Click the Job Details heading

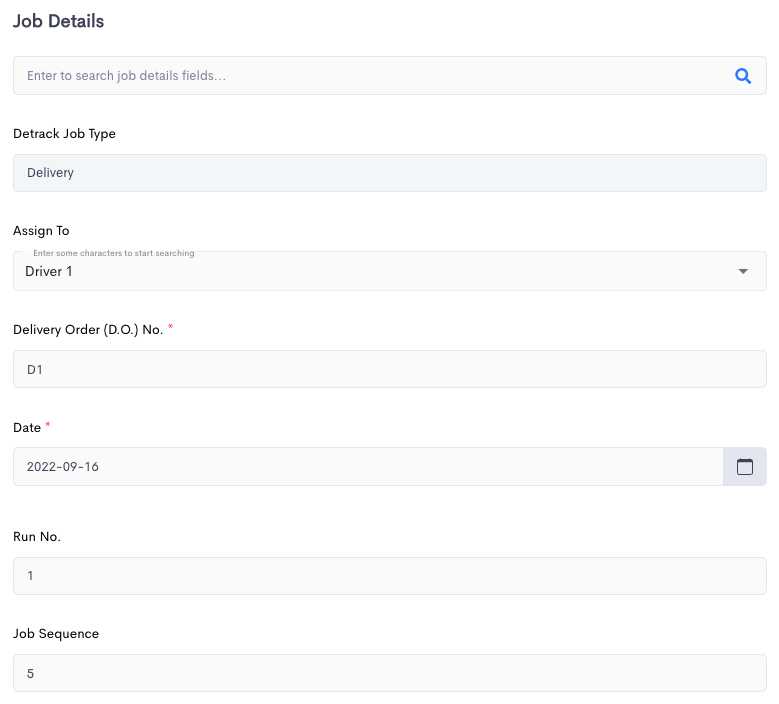(x=59, y=21)
